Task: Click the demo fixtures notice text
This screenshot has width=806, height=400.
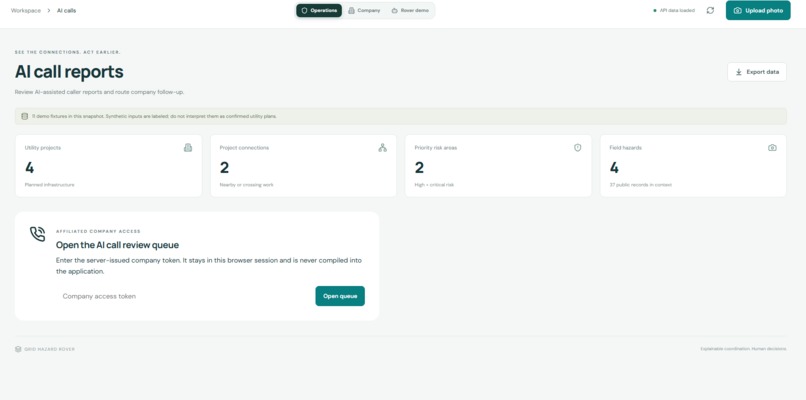Action: (x=154, y=116)
